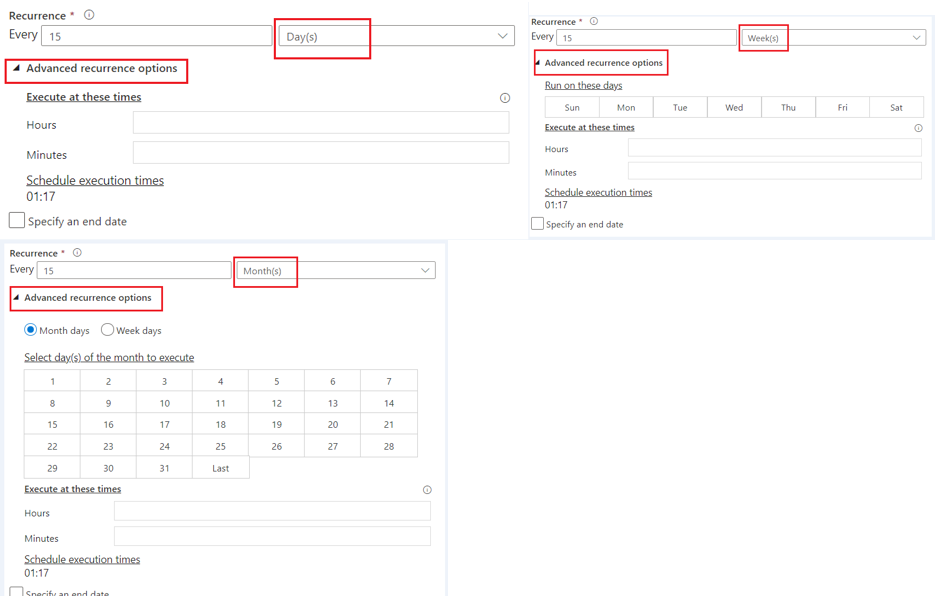Click the Hours input in daily panel
Image resolution: width=941 pixels, height=596 pixels.
click(320, 122)
